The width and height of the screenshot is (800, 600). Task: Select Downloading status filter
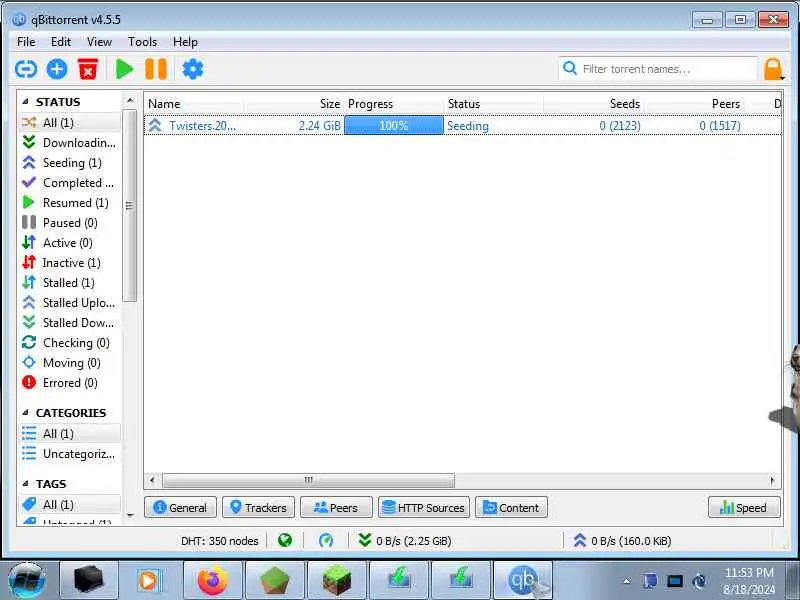70,142
